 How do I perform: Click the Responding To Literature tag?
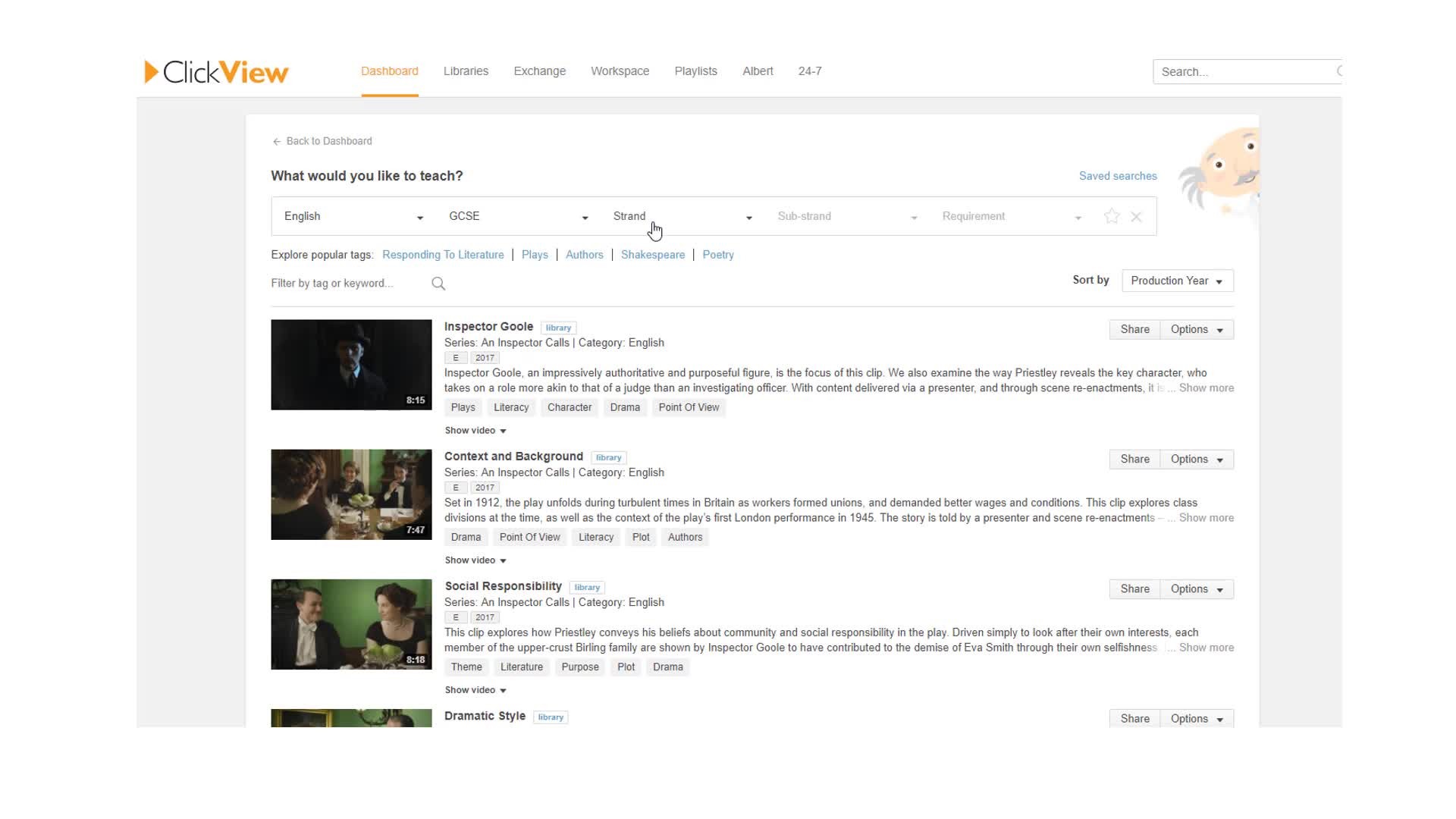[x=443, y=255]
